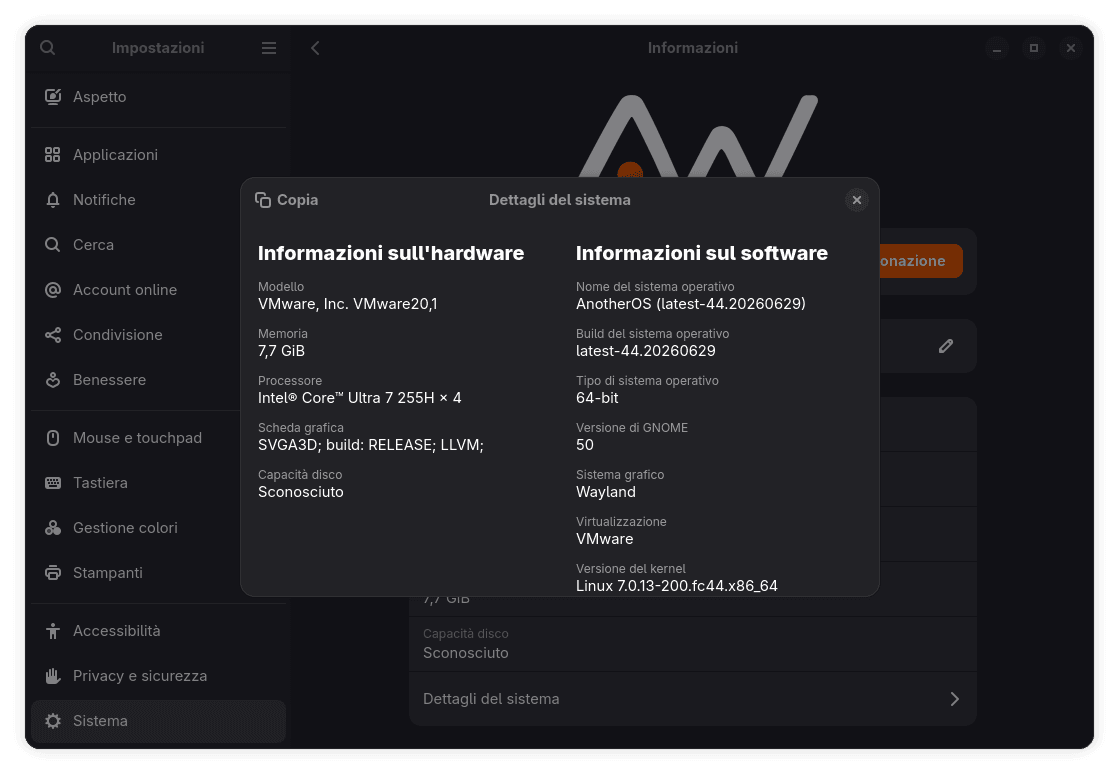Click the '7,7 GiB' memory value in dialog
This screenshot has width=1119, height=774.
pos(281,351)
